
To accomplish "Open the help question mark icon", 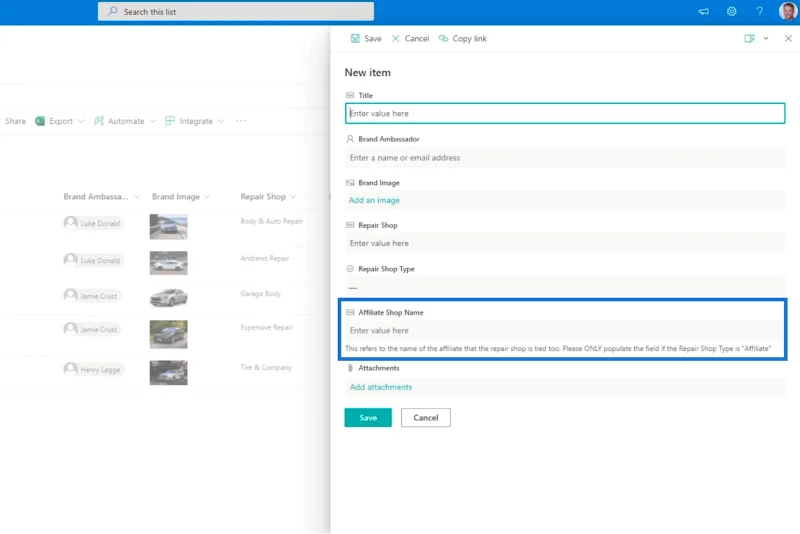I will click(x=760, y=11).
